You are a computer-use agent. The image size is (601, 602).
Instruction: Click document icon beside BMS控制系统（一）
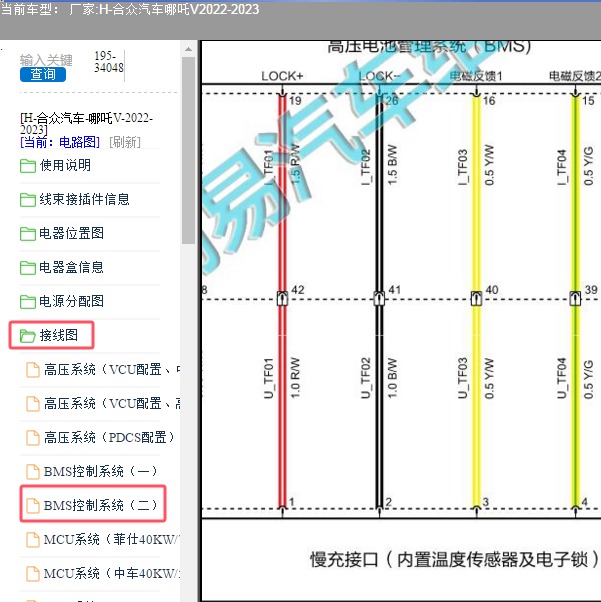33,472
